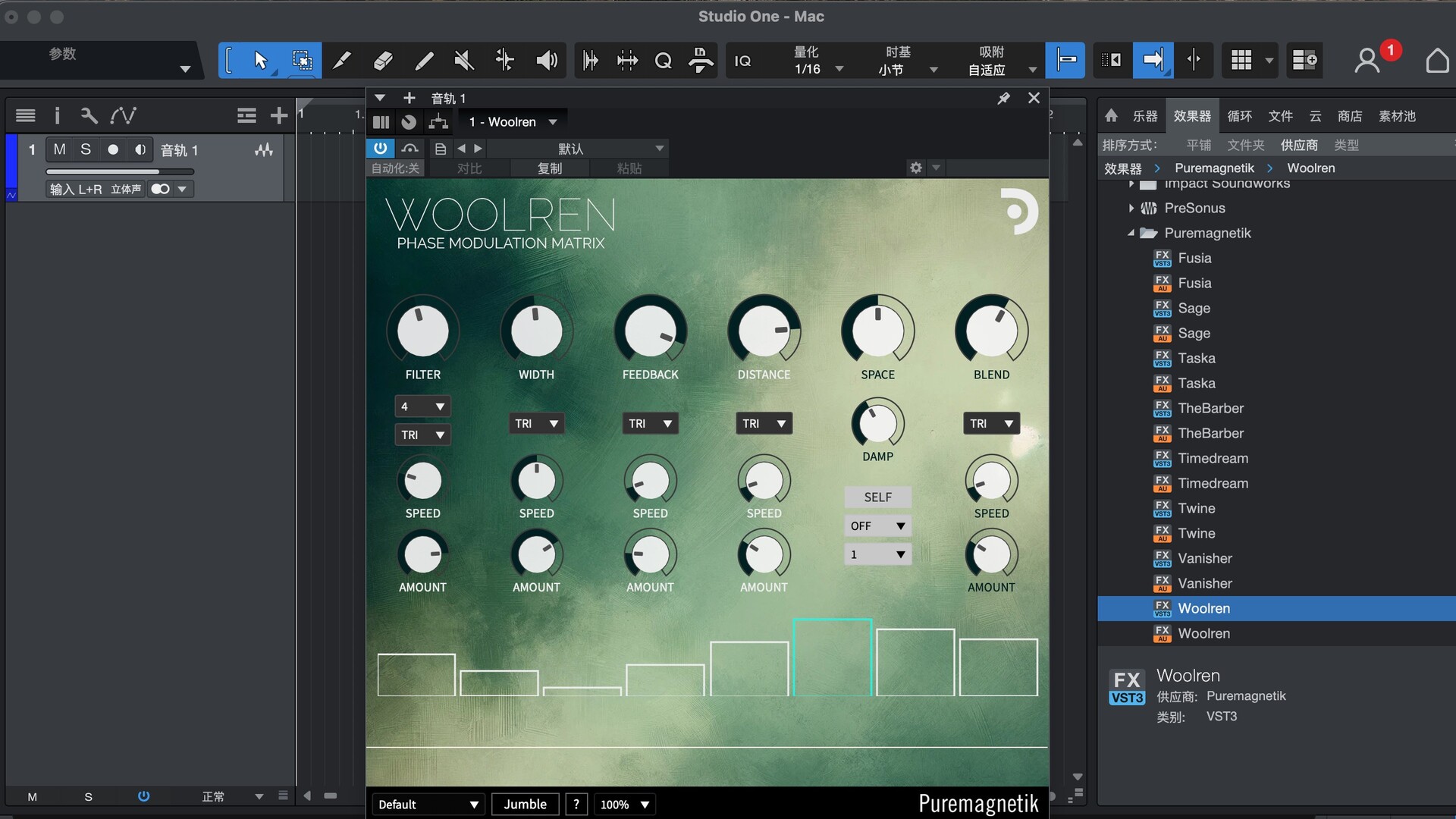
Task: Switch to 素材池 browser tab
Action: click(1397, 116)
